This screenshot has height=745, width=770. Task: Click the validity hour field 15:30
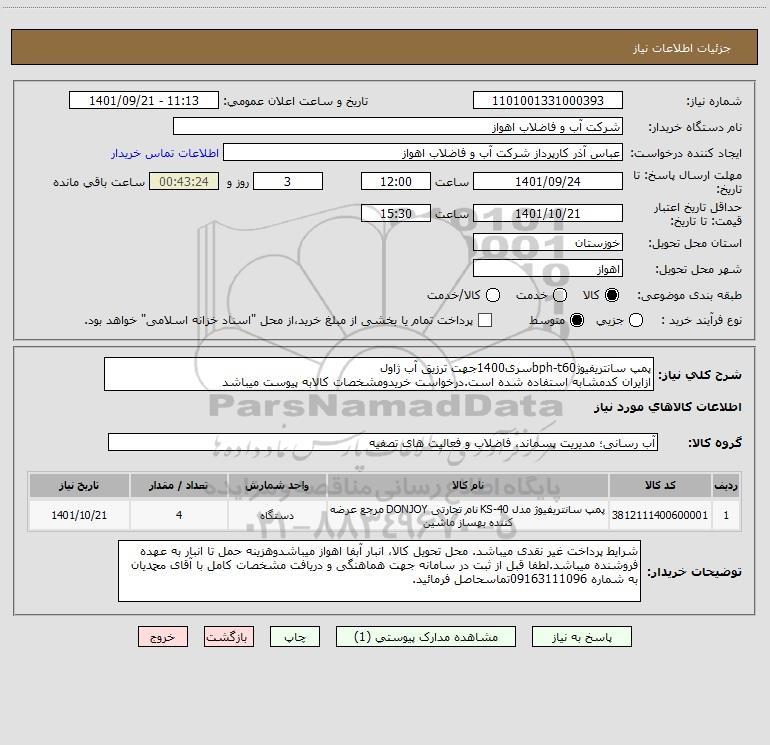pyautogui.click(x=396, y=213)
